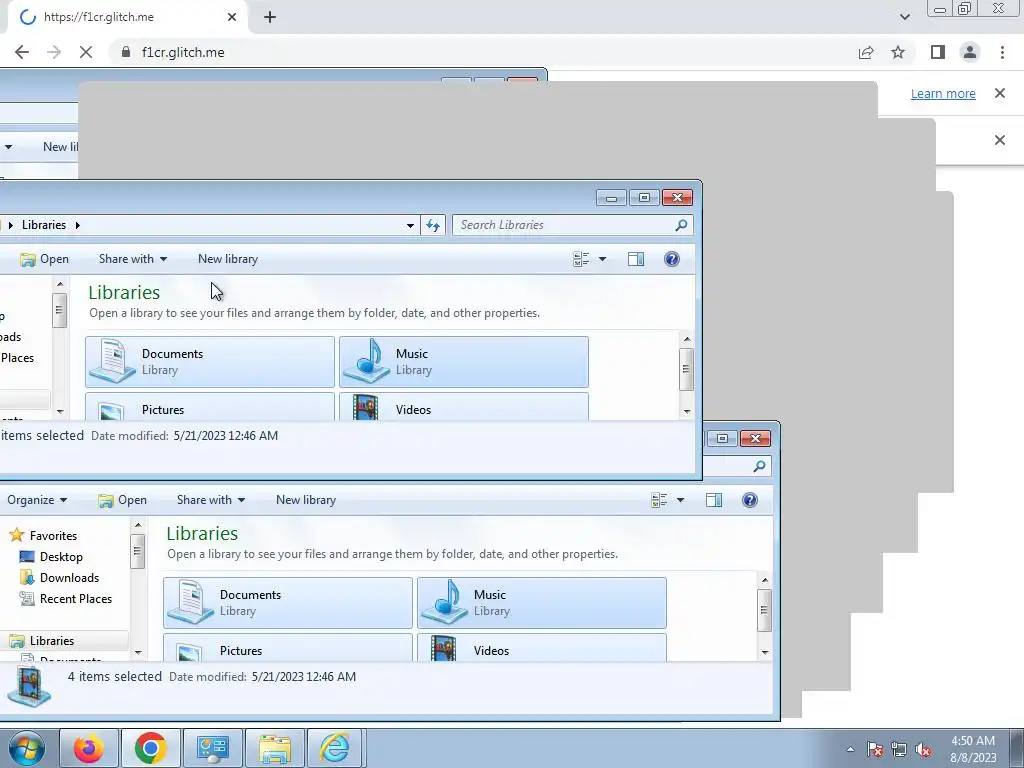Open Share with menu in middle window
The height and width of the screenshot is (768, 1024).
click(133, 259)
